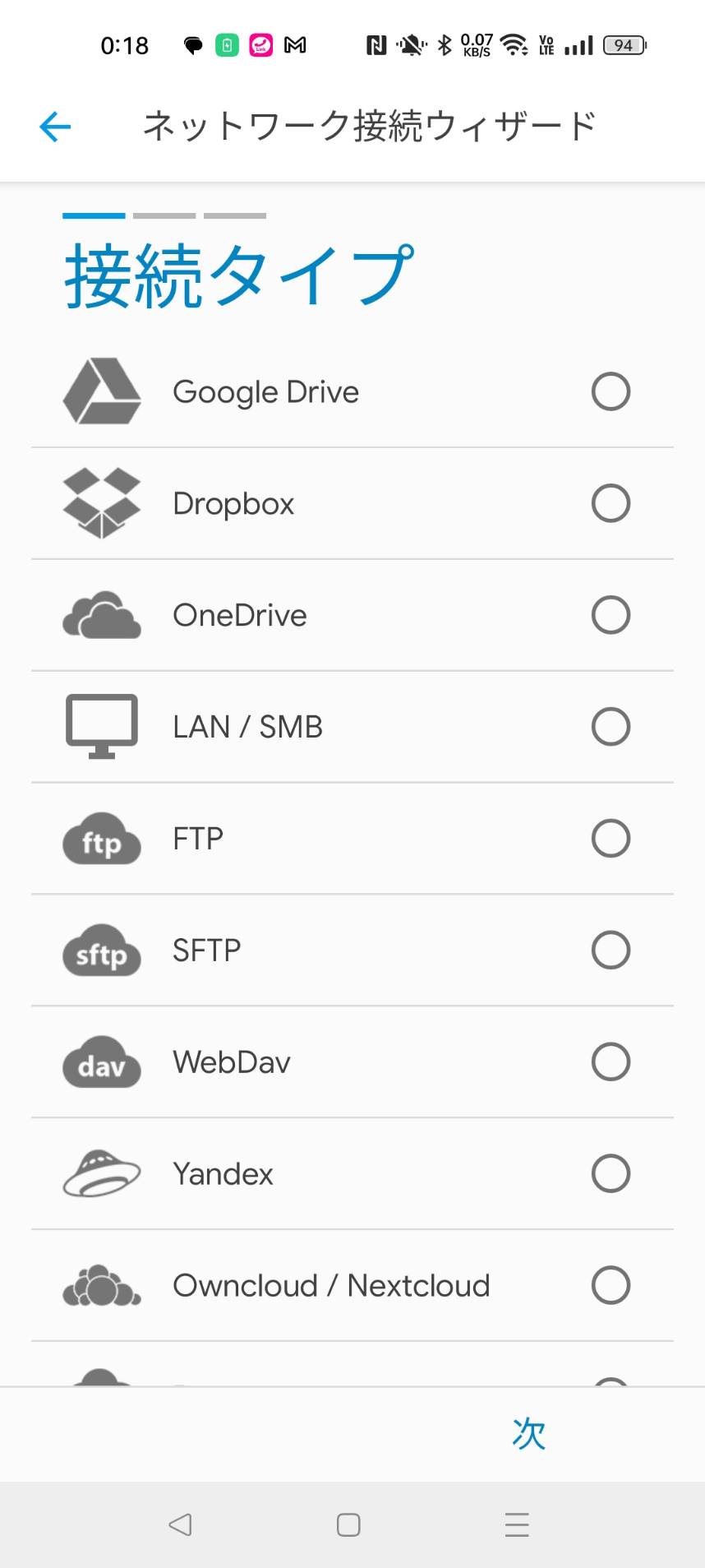Tap the LAN / SMB monitor icon
The height and width of the screenshot is (1568, 705).
(x=102, y=727)
